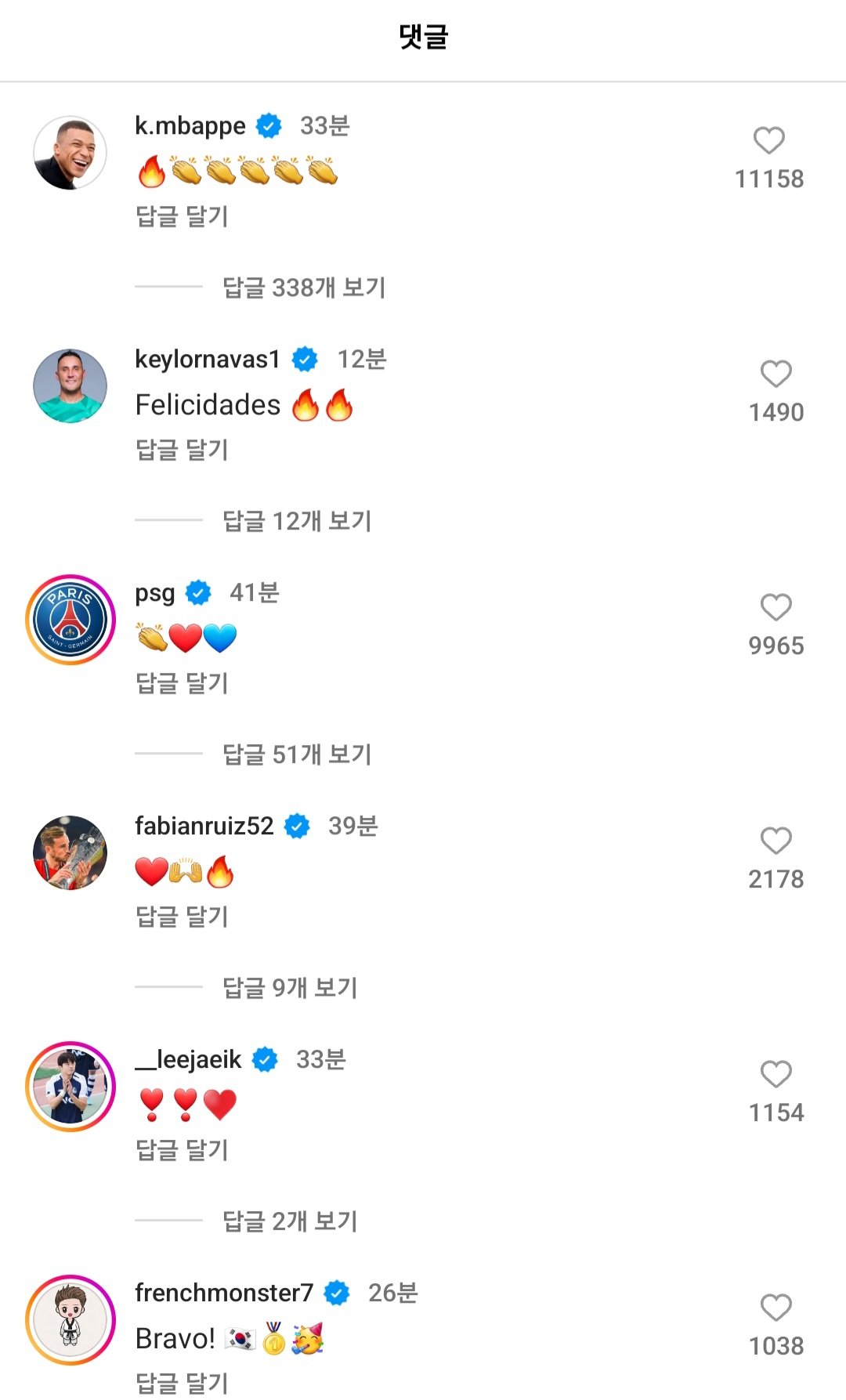Open fabianruiz52's profile picture
846x1400 pixels.
pyautogui.click(x=70, y=853)
